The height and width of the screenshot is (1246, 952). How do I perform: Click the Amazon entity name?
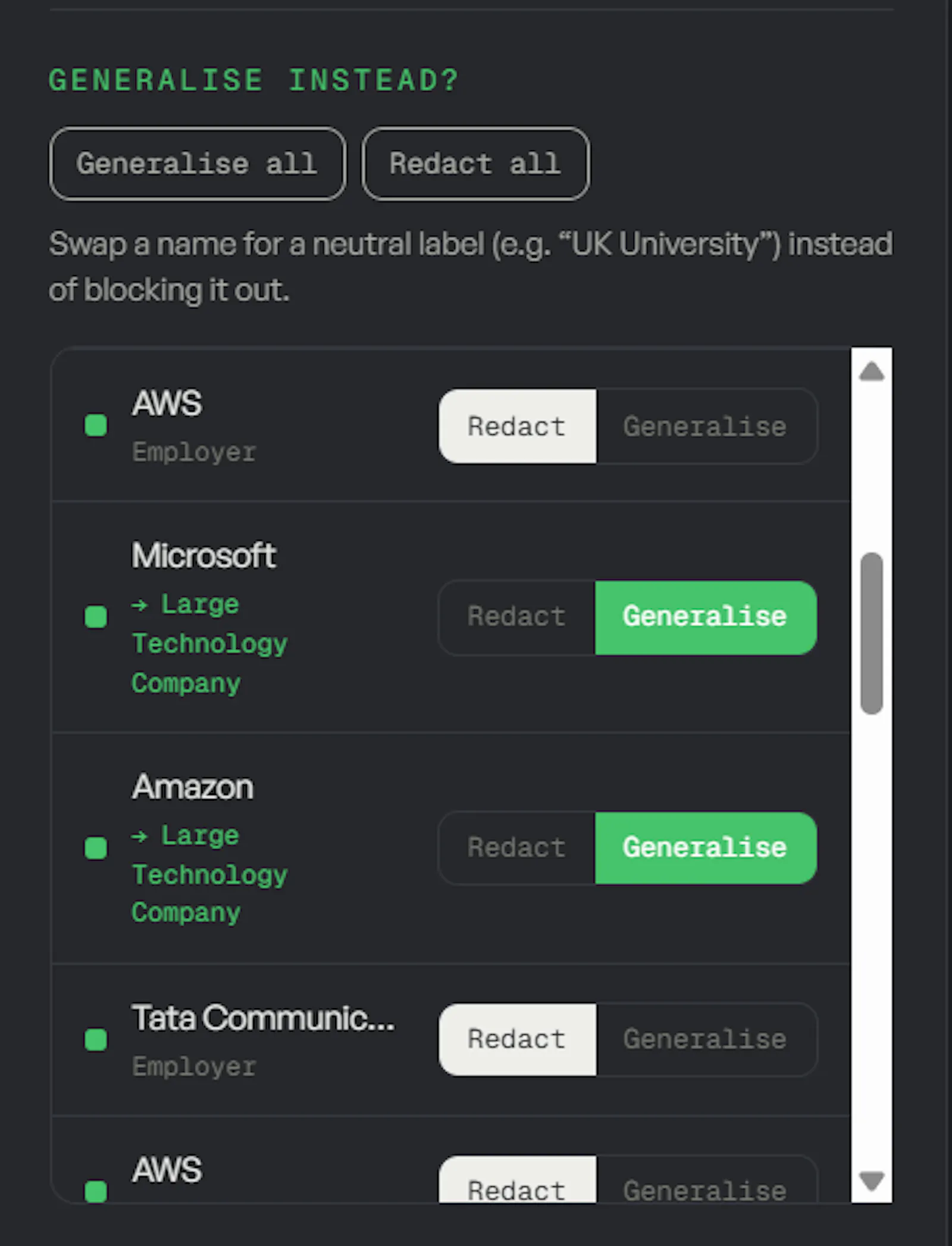pos(193,787)
